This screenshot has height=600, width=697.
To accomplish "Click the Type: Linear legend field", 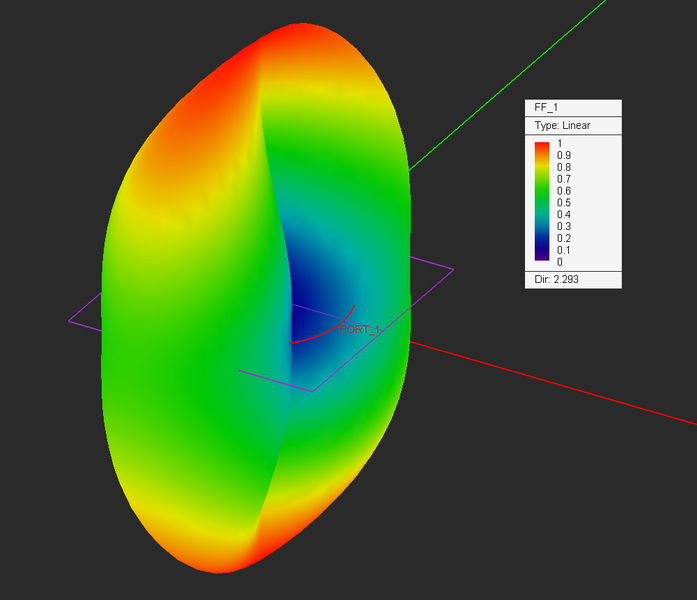I will coord(562,126).
